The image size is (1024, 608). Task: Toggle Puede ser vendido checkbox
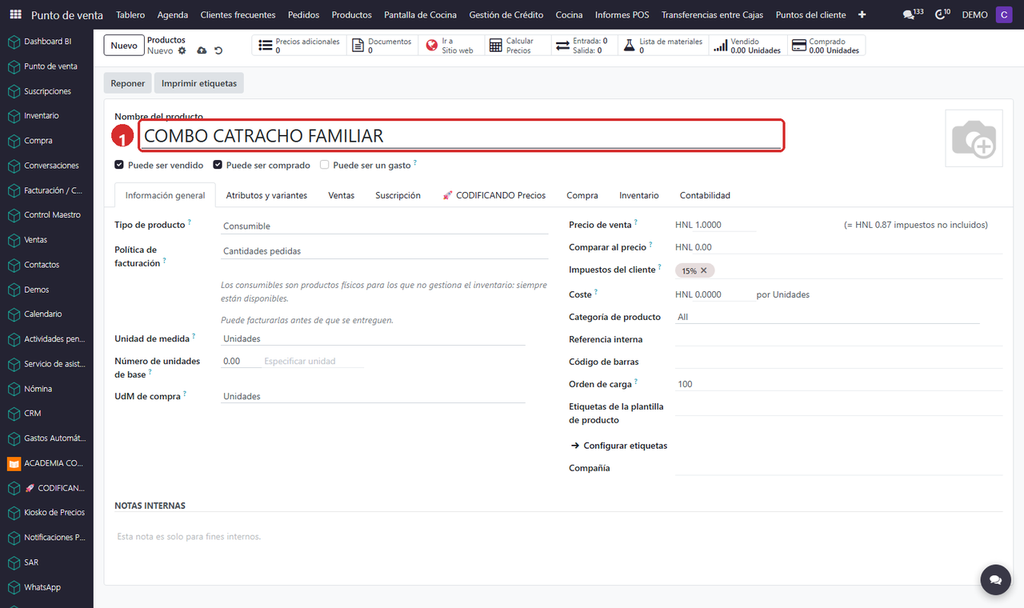(x=119, y=165)
